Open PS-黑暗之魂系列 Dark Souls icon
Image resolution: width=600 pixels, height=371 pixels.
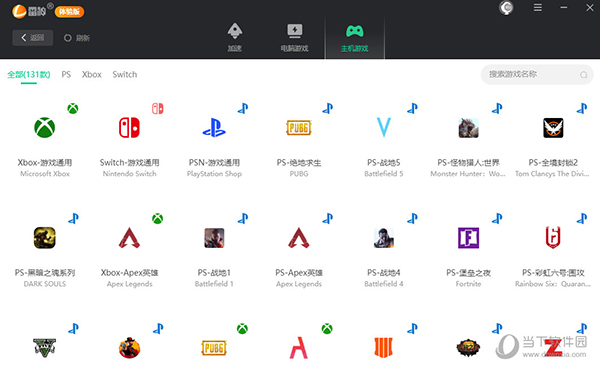[44, 238]
